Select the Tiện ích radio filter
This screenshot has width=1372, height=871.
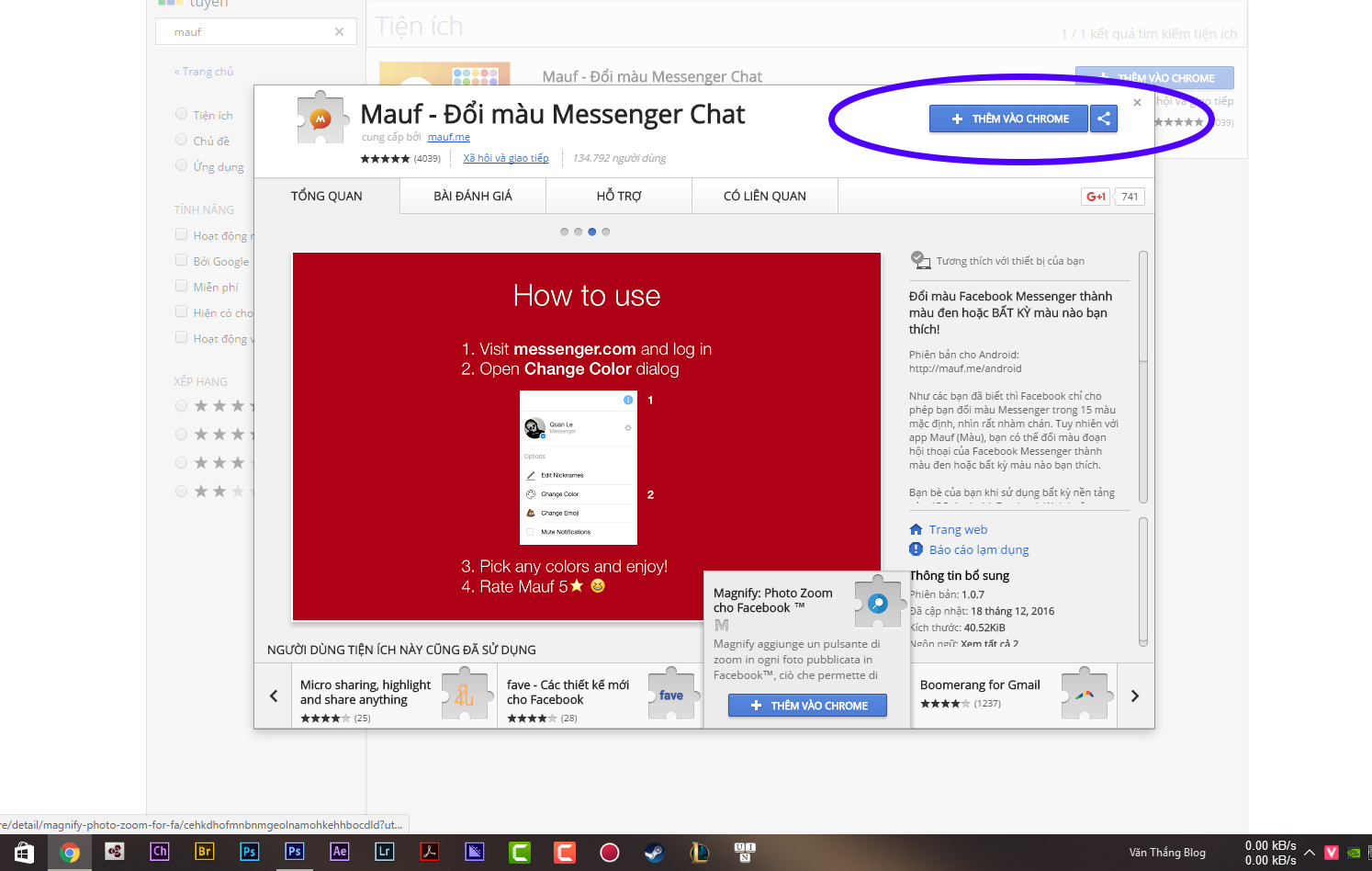182,115
